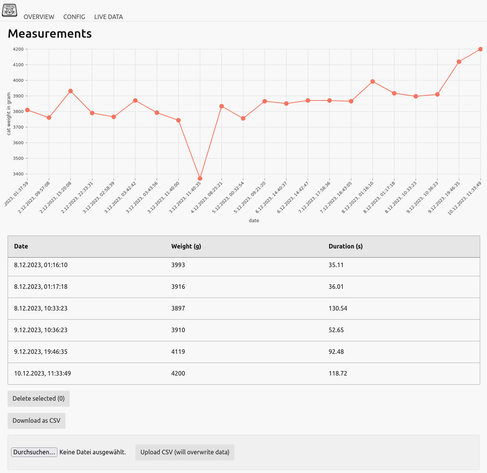487x473 pixels.
Task: Click the app logo icon
Action: tap(9, 10)
